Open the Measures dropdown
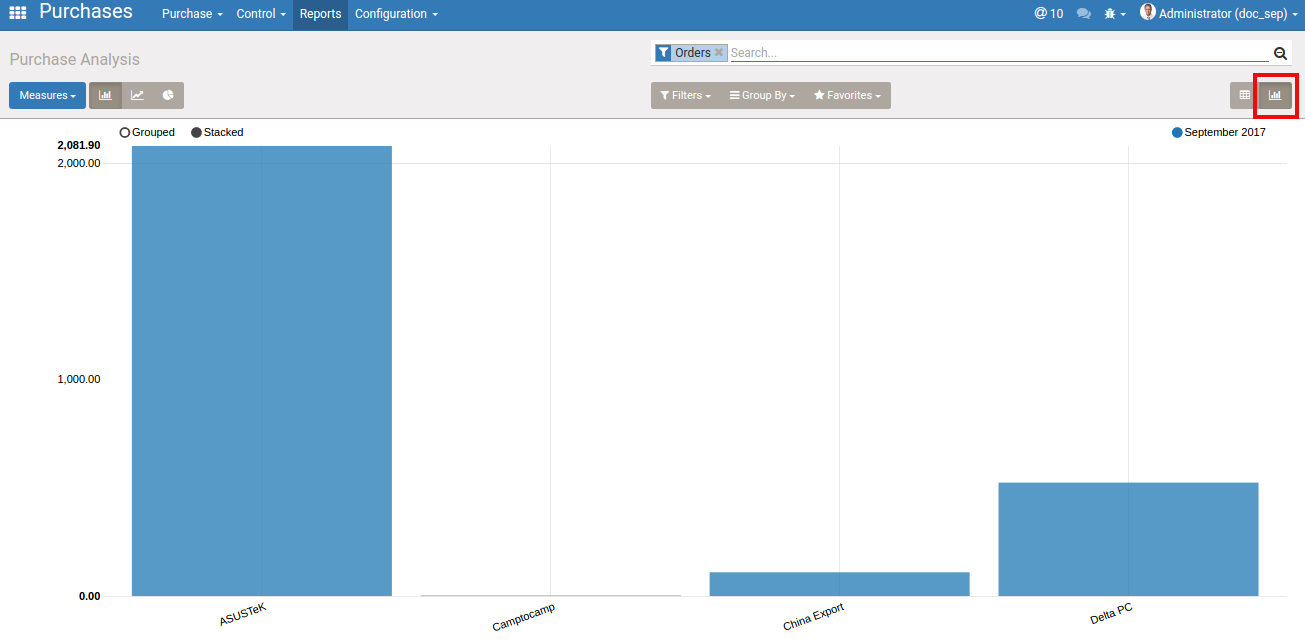The height and width of the screenshot is (642, 1305). [x=47, y=95]
